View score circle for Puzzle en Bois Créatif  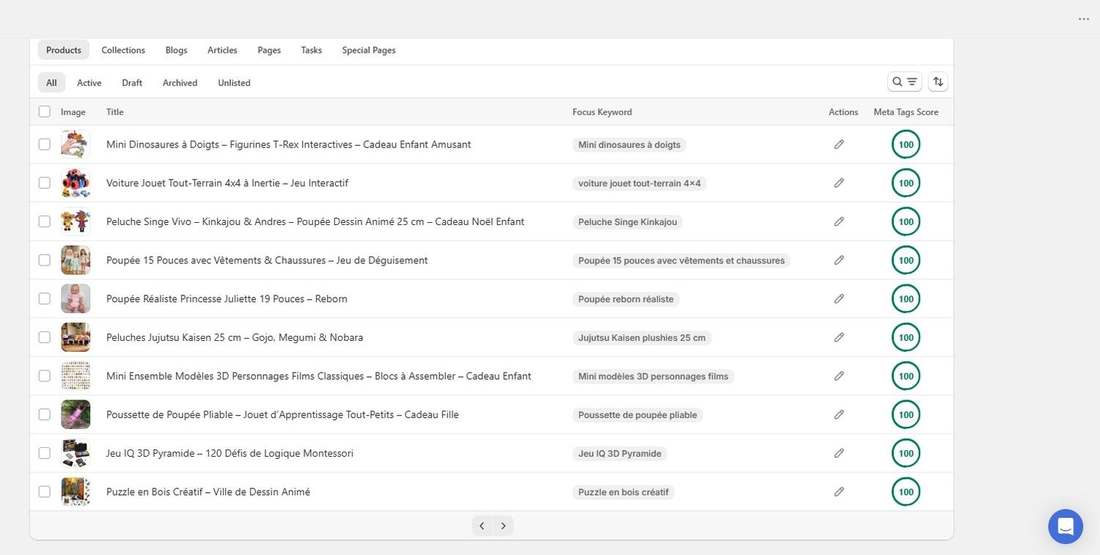pyautogui.click(x=906, y=492)
